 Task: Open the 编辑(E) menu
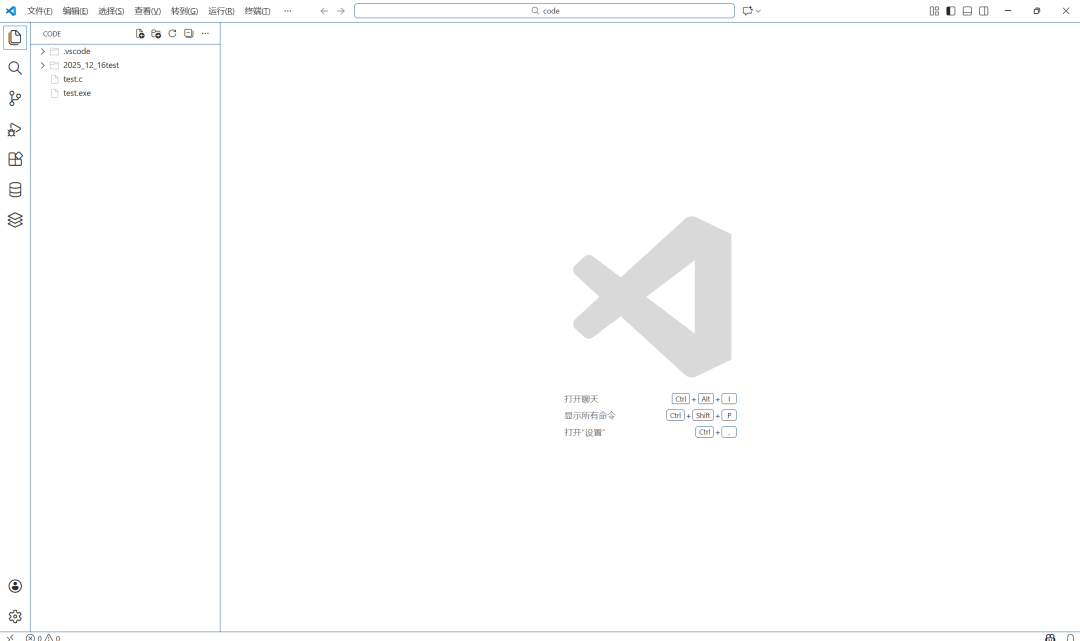(75, 11)
